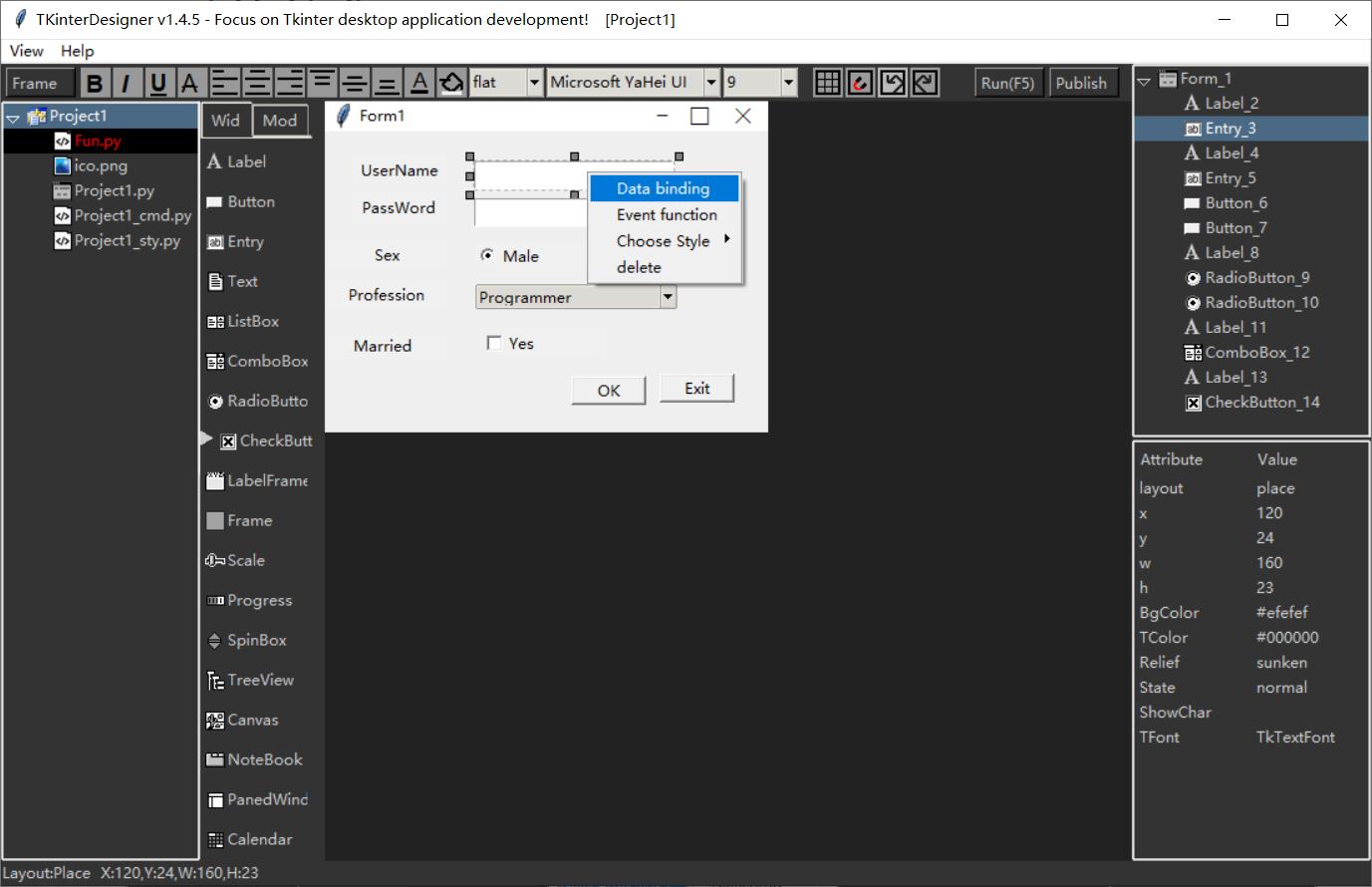Viewport: 1372px width, 887px height.
Task: Choose Data binding from context menu
Action: pyautogui.click(x=665, y=188)
